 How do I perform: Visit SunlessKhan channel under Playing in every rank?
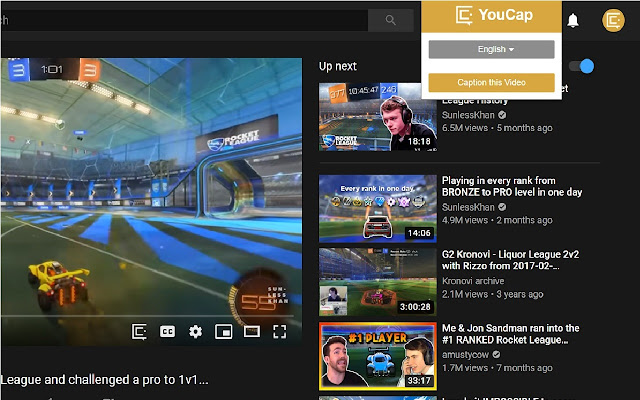pyautogui.click(x=468, y=207)
